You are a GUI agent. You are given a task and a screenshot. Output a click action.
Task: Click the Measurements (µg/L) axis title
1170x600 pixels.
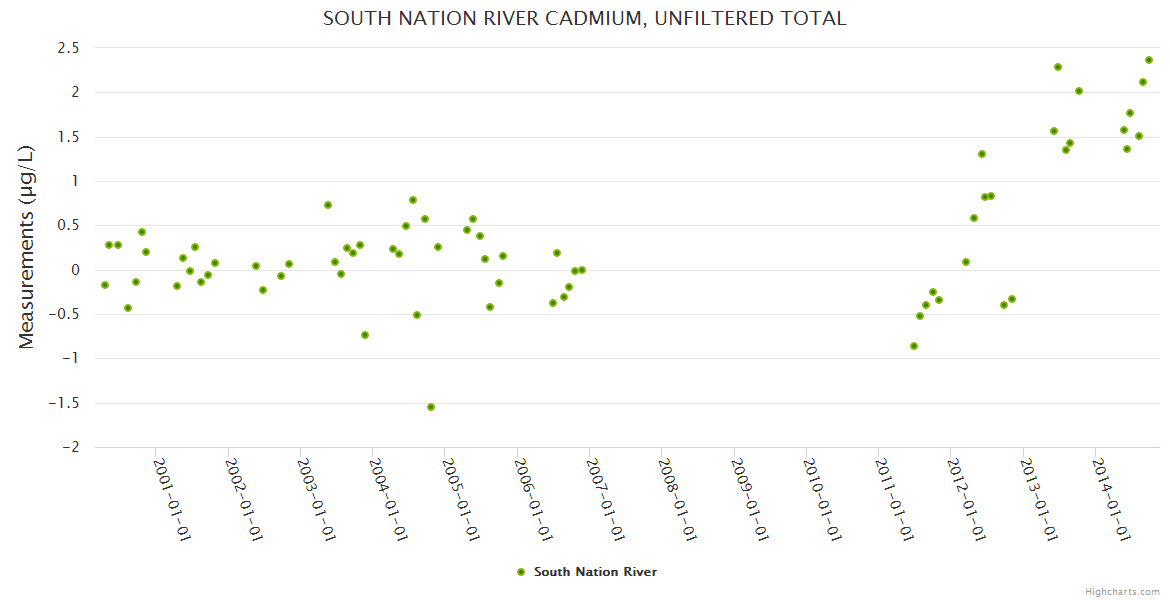tap(27, 247)
